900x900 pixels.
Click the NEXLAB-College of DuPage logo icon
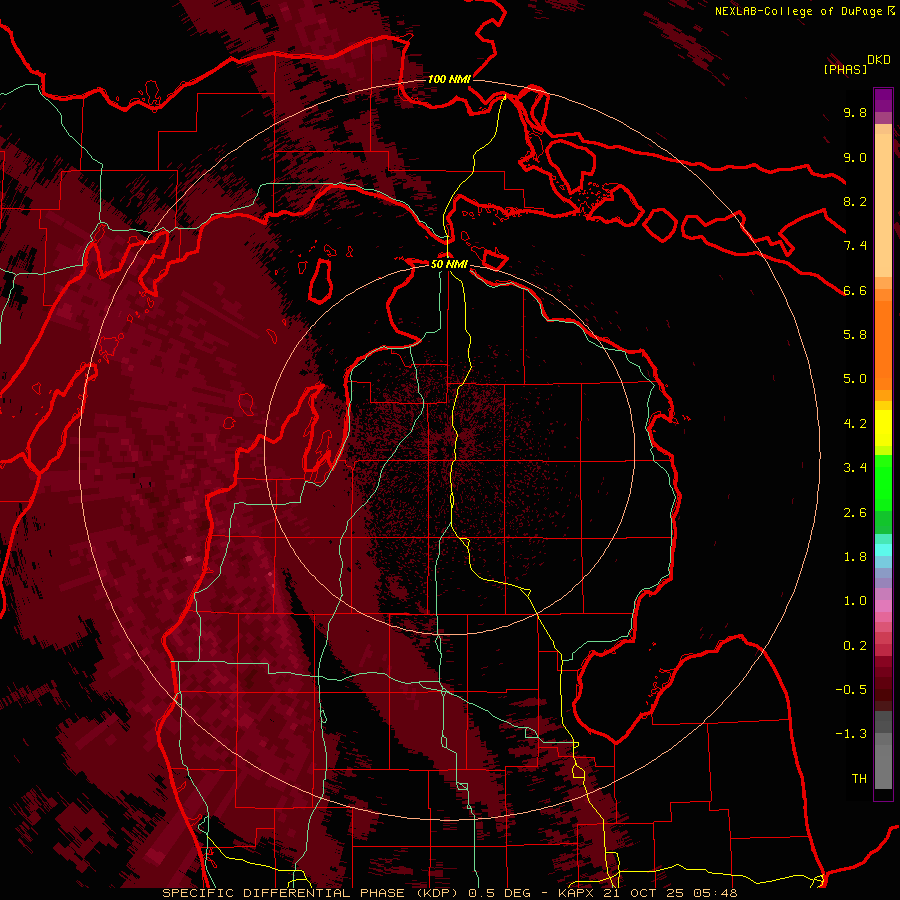pos(891,11)
